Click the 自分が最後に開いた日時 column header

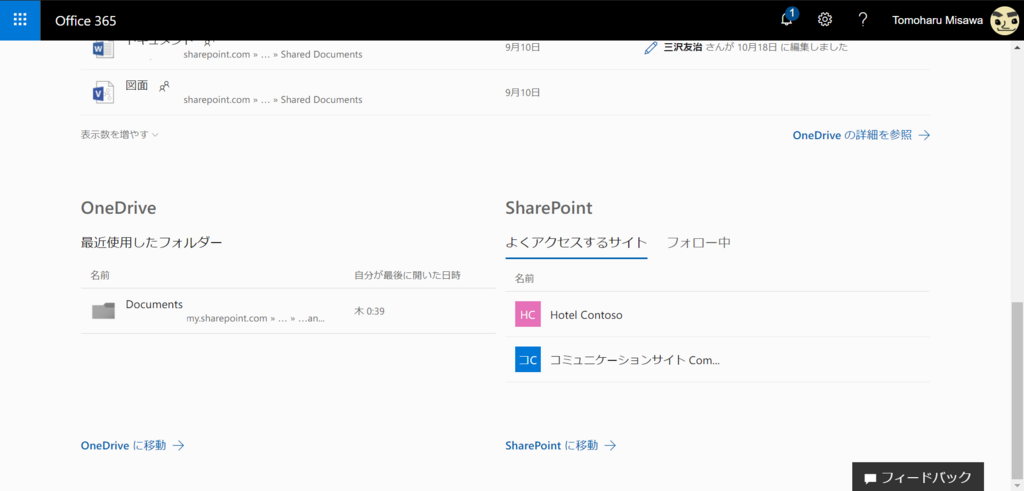(408, 276)
